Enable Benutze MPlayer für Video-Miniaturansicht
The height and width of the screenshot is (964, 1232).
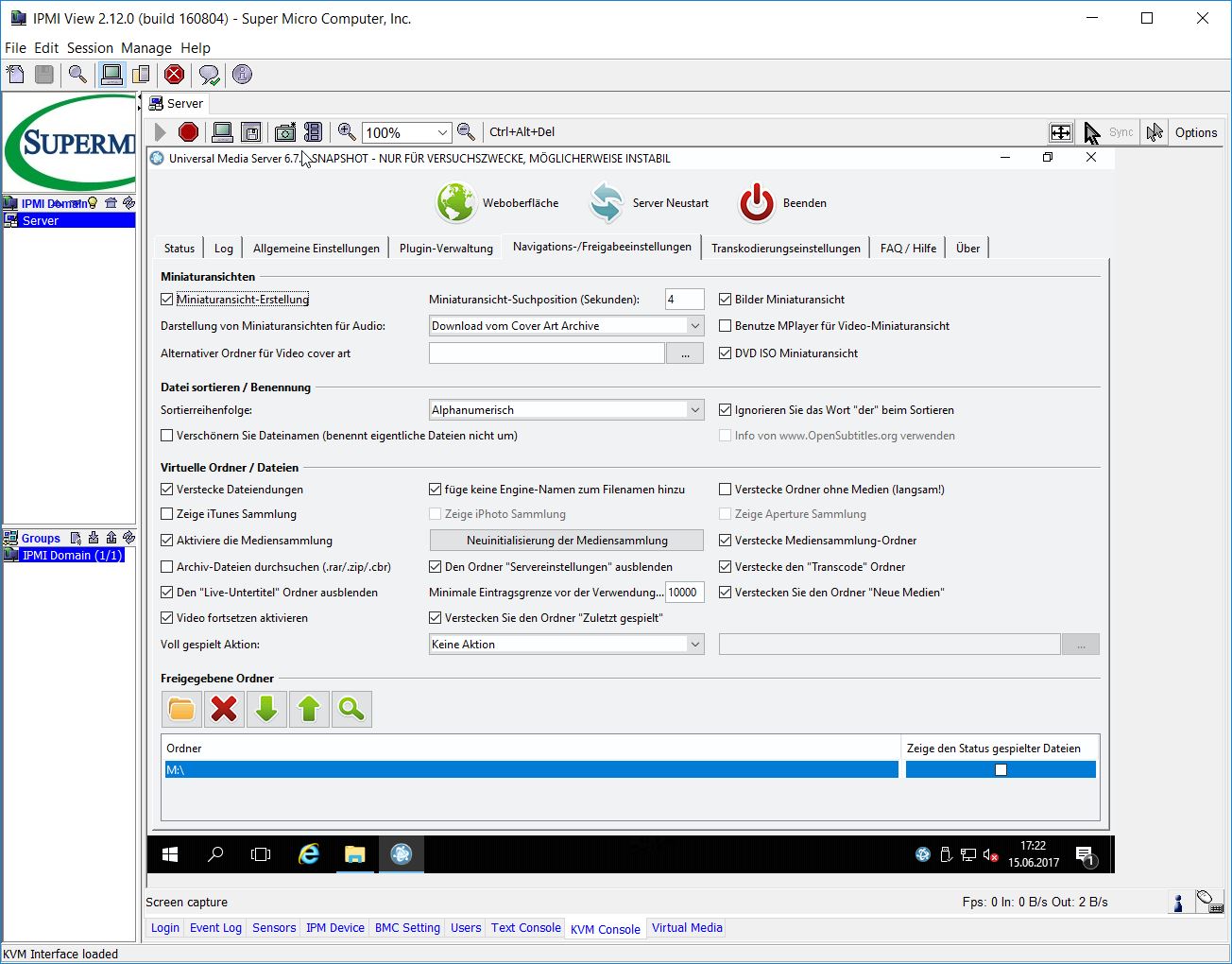tap(726, 326)
